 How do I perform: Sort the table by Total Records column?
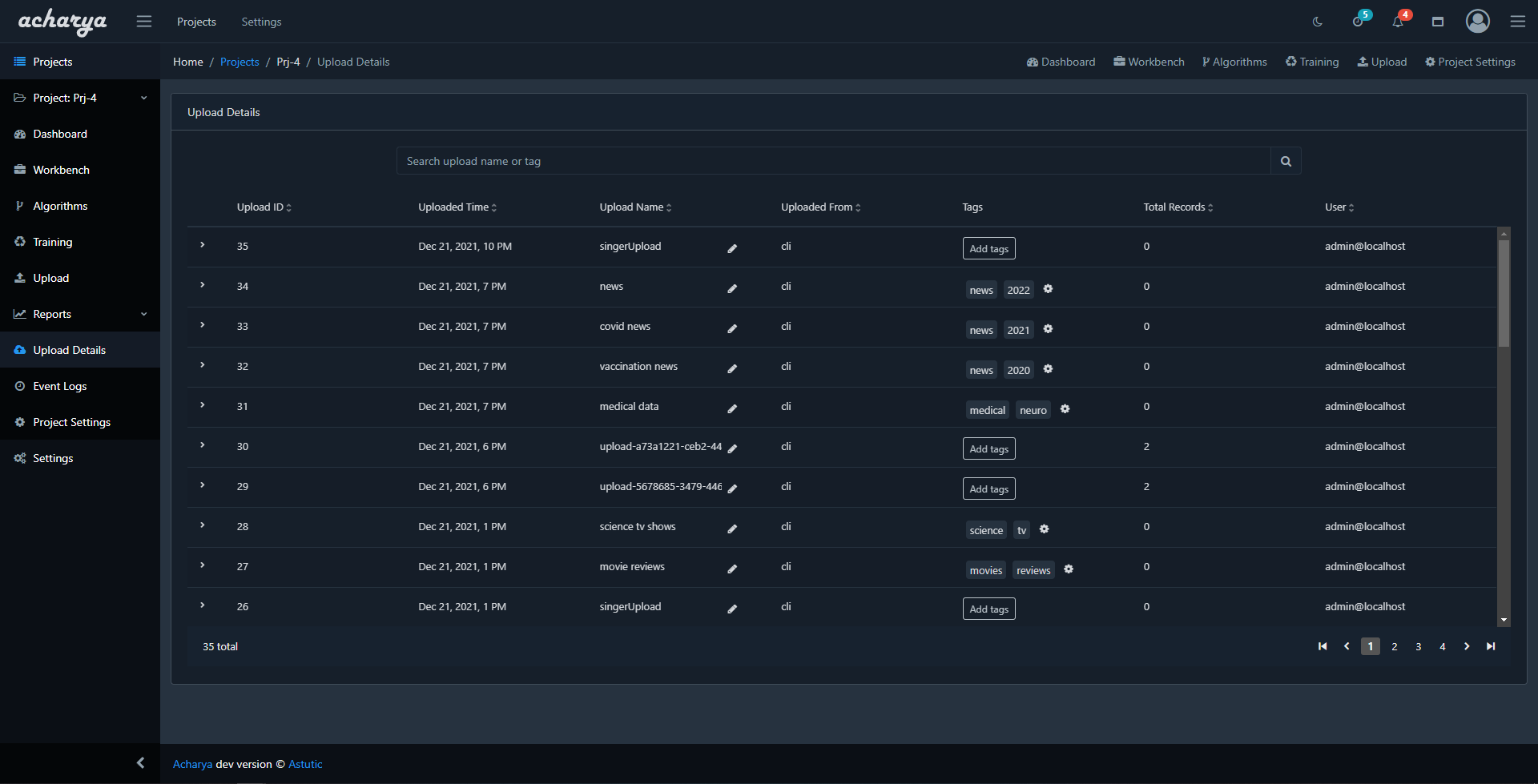click(1178, 207)
